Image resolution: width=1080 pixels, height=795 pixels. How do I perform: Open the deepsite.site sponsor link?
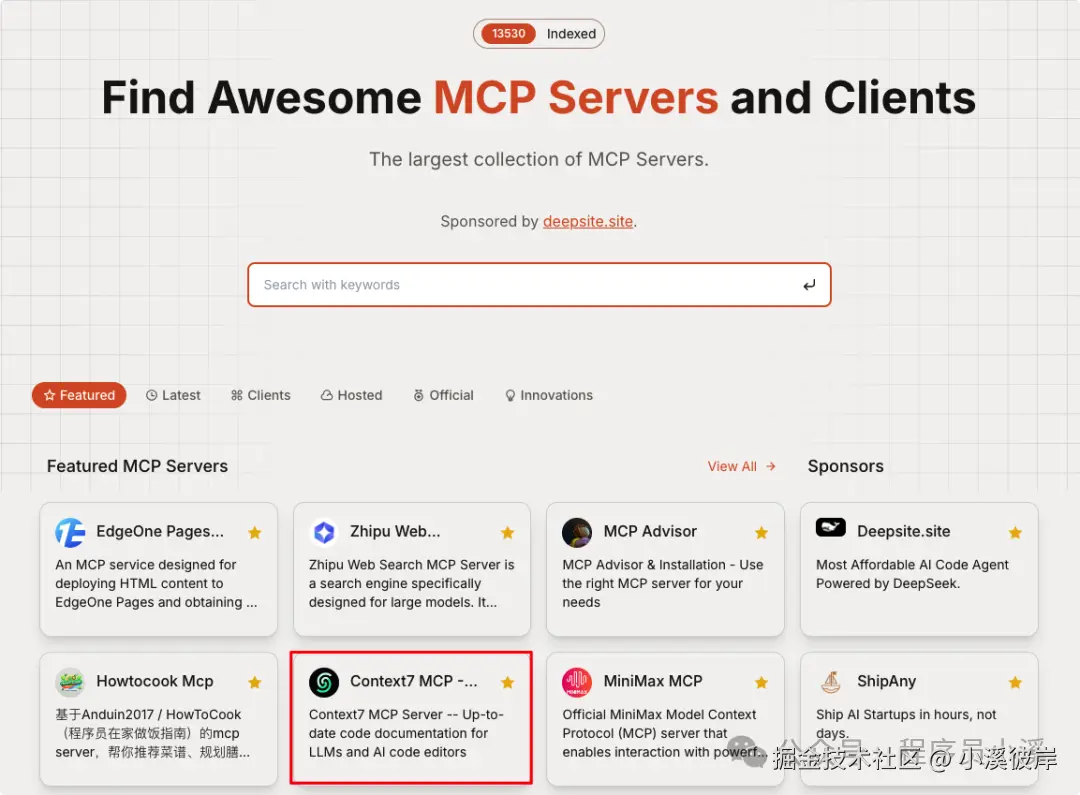pyautogui.click(x=588, y=221)
